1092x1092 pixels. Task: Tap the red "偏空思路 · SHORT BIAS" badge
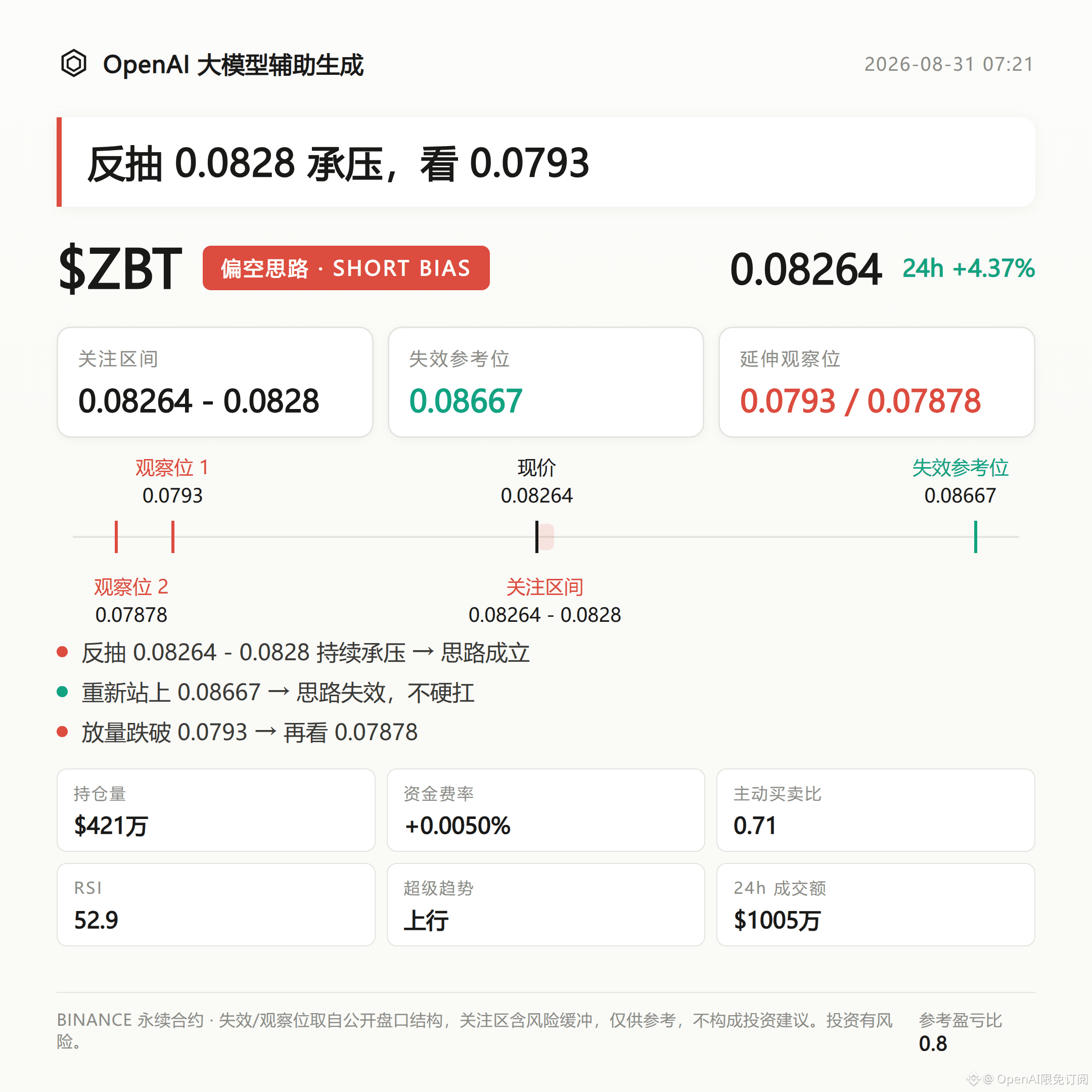pos(346,268)
